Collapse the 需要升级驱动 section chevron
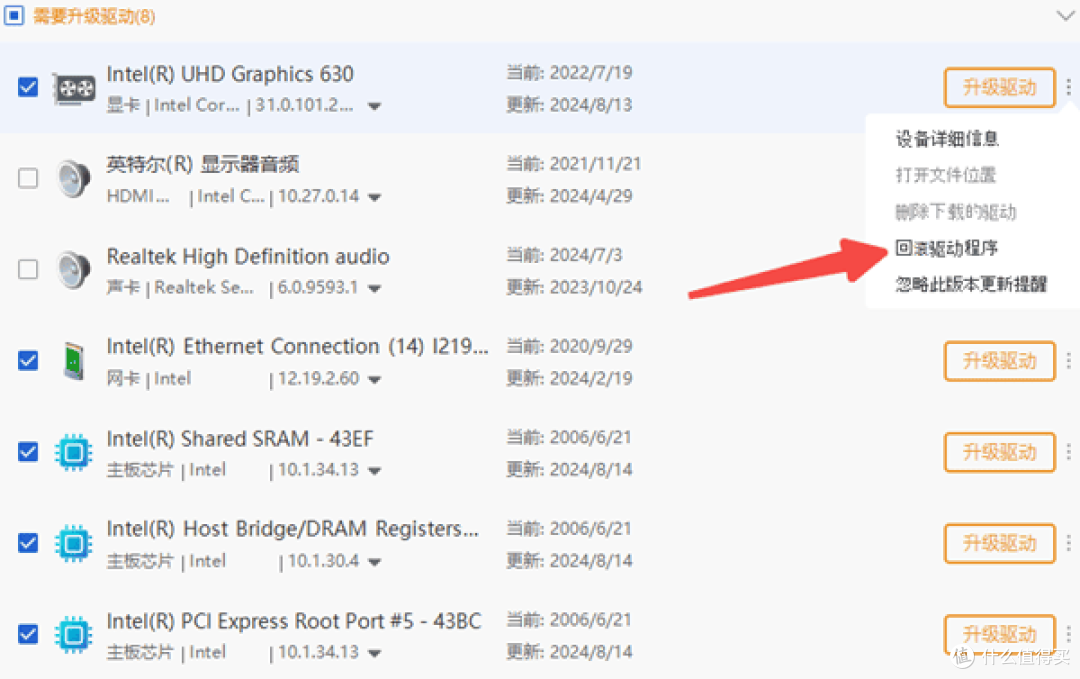Screen dimensions: 1080x679 click(1066, 15)
